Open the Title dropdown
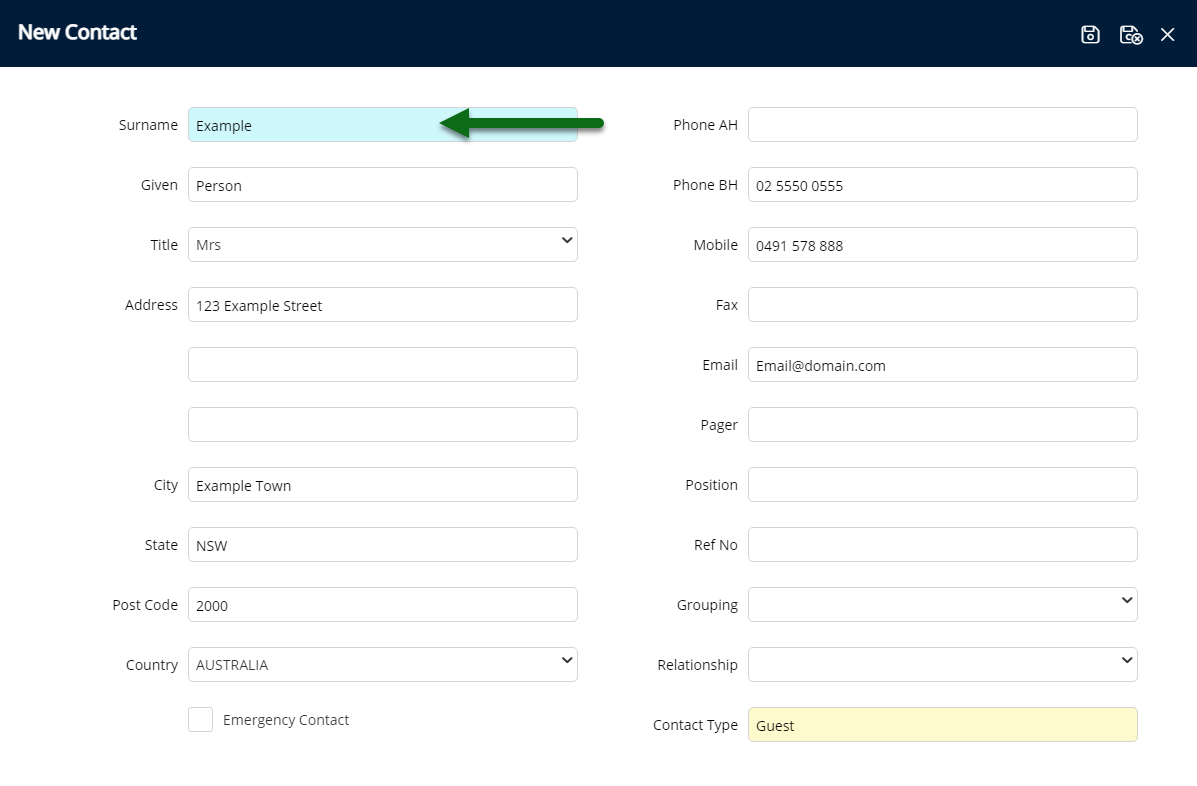This screenshot has width=1197, height=786. 382,245
